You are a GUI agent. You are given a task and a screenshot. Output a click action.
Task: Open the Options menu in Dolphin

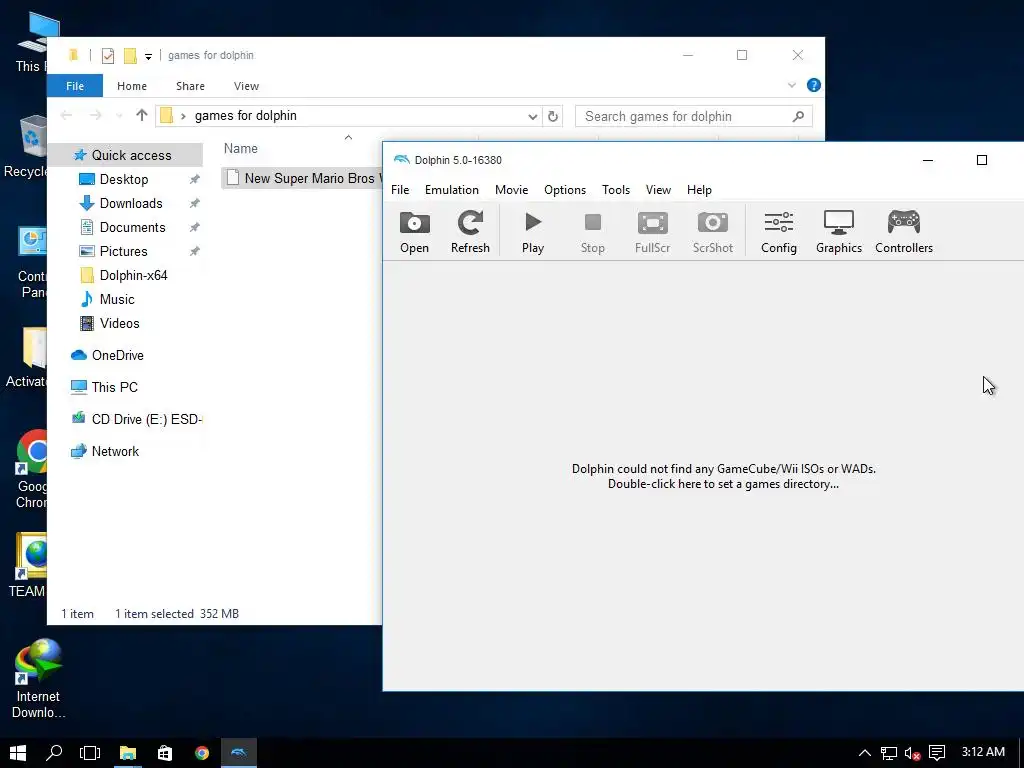(x=565, y=190)
